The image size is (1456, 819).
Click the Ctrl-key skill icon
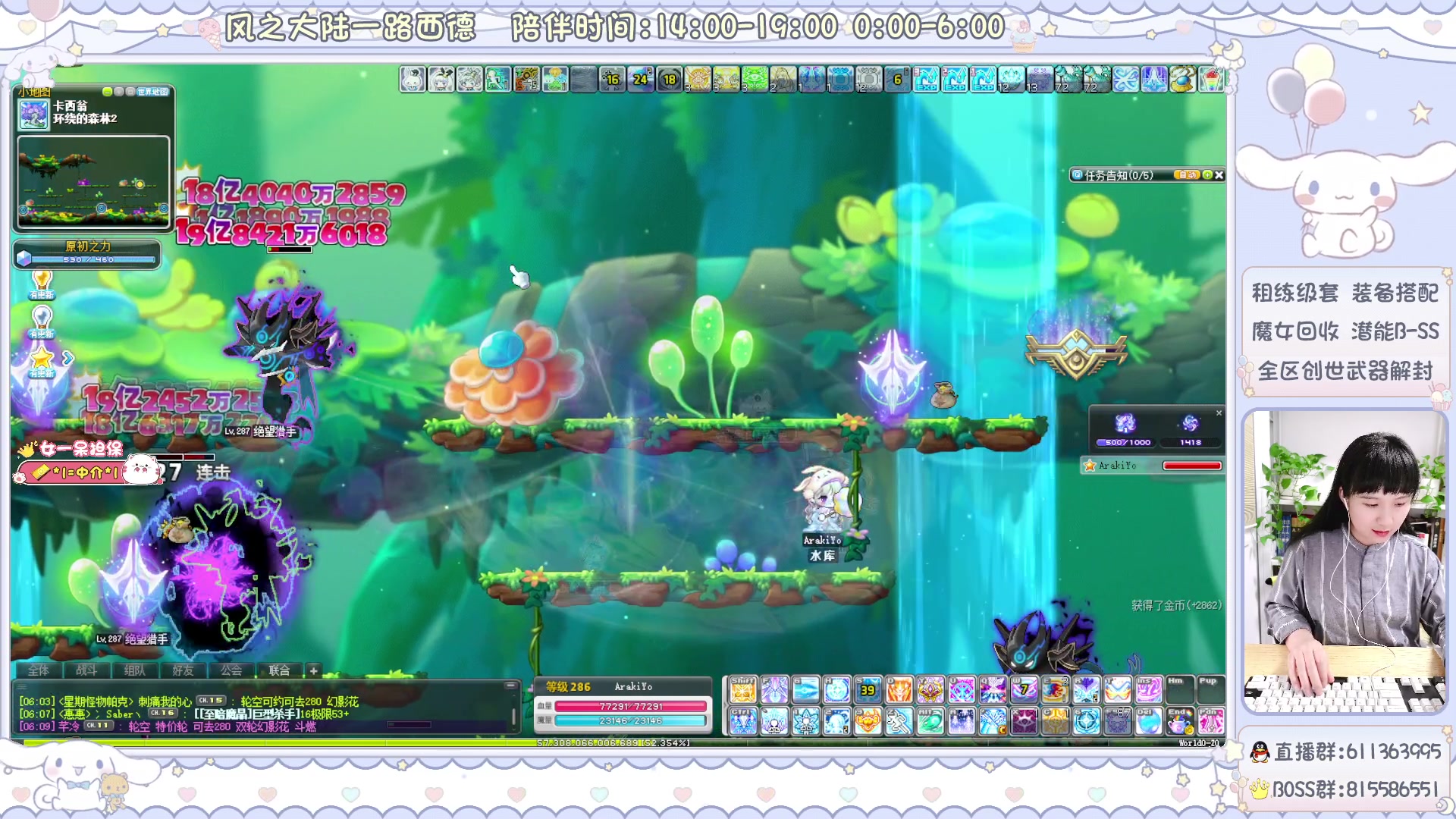click(743, 721)
